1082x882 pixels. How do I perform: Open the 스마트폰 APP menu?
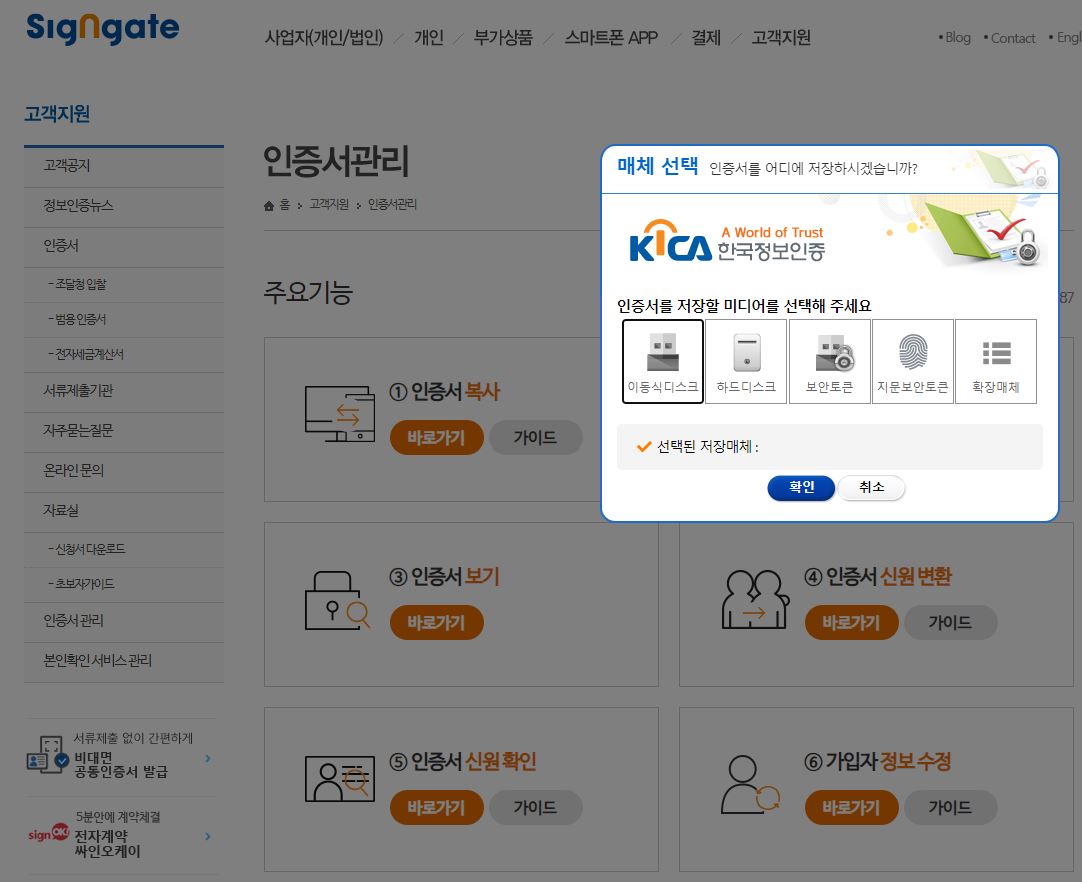click(x=611, y=38)
